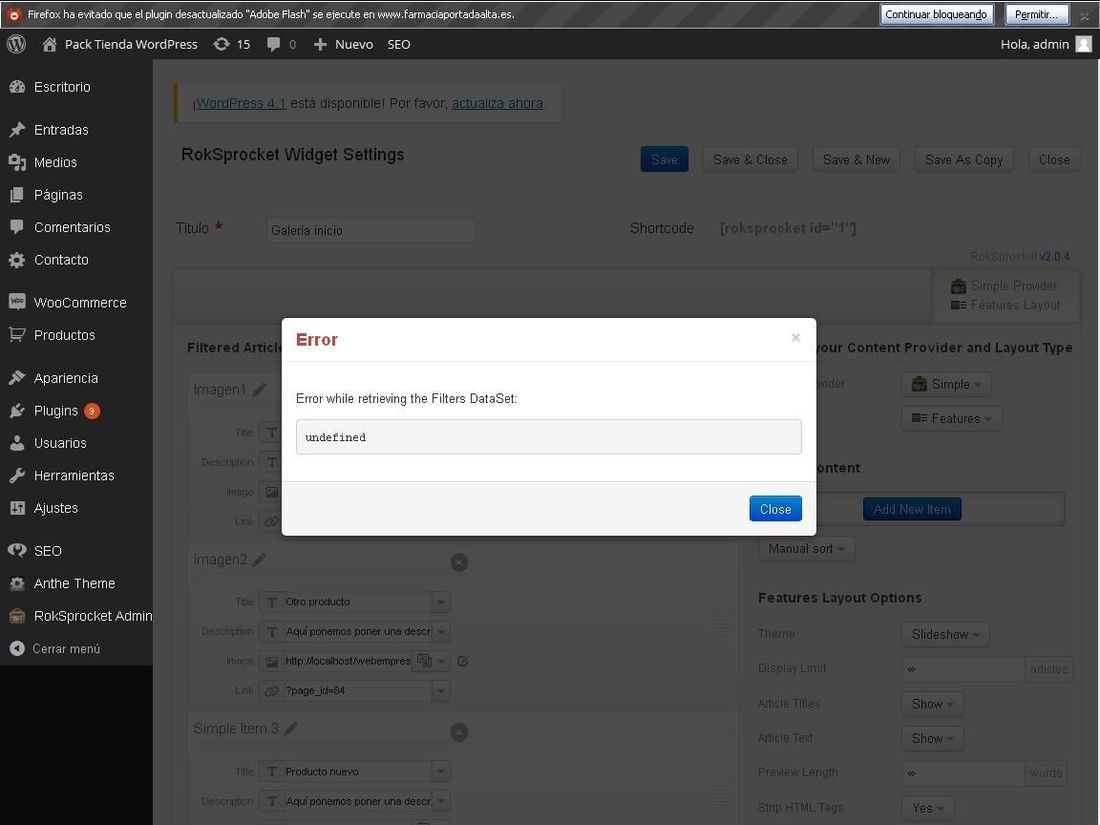The height and width of the screenshot is (825, 1100).
Task: Click the actualiza ahora link
Action: (x=497, y=103)
